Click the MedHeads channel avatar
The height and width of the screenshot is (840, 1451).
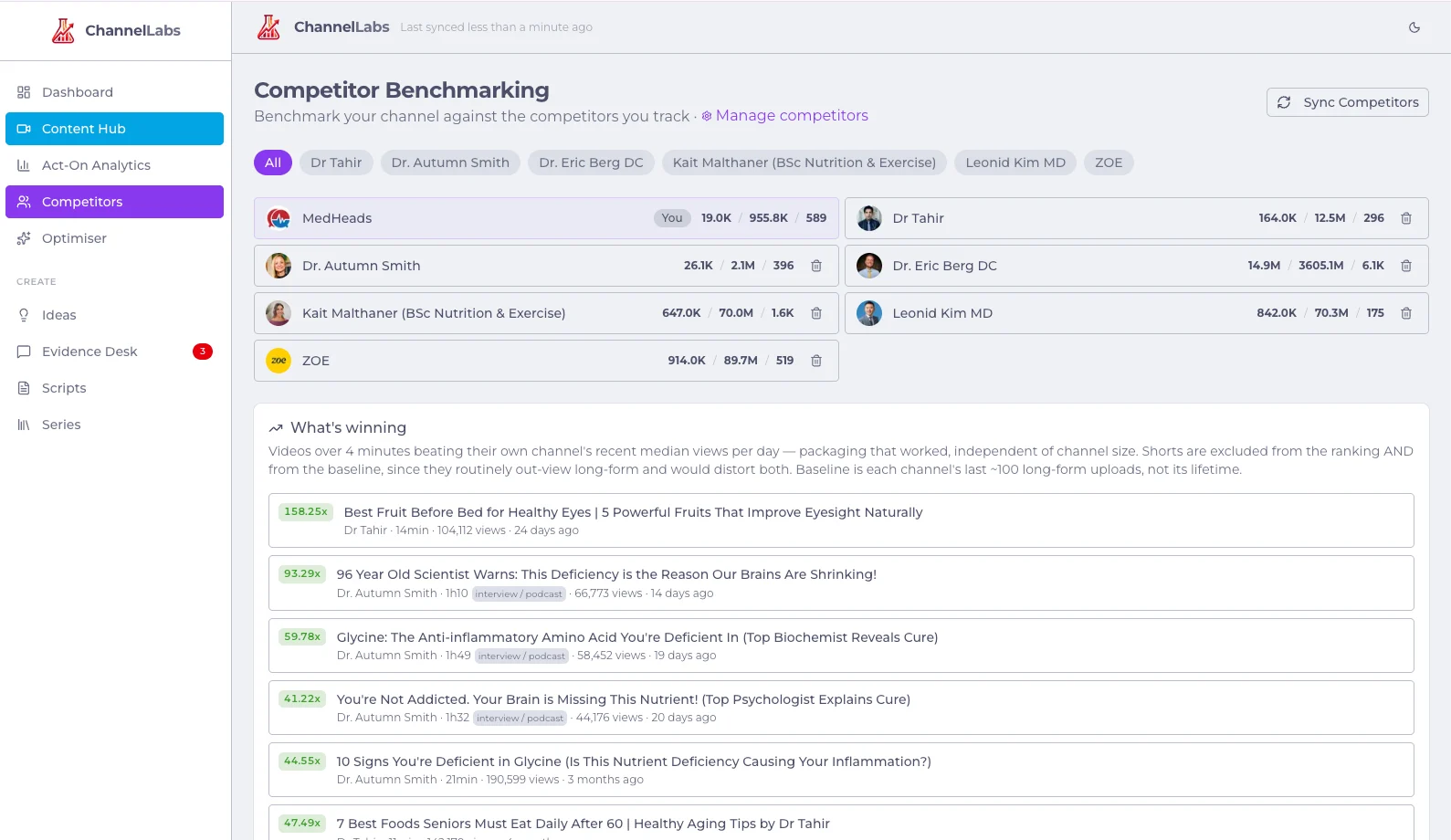pyautogui.click(x=279, y=218)
